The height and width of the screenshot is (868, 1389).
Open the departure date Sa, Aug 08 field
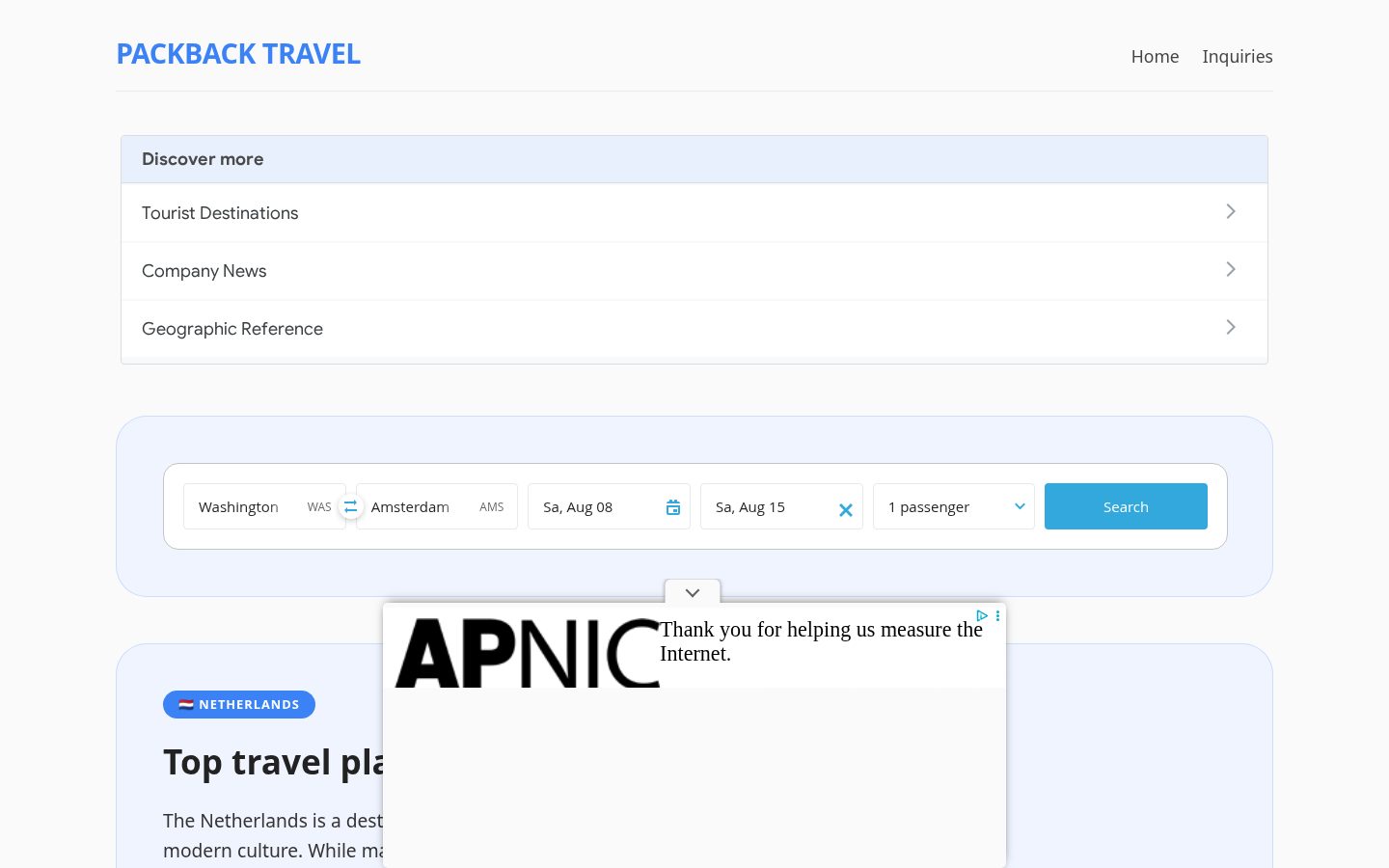click(x=609, y=506)
